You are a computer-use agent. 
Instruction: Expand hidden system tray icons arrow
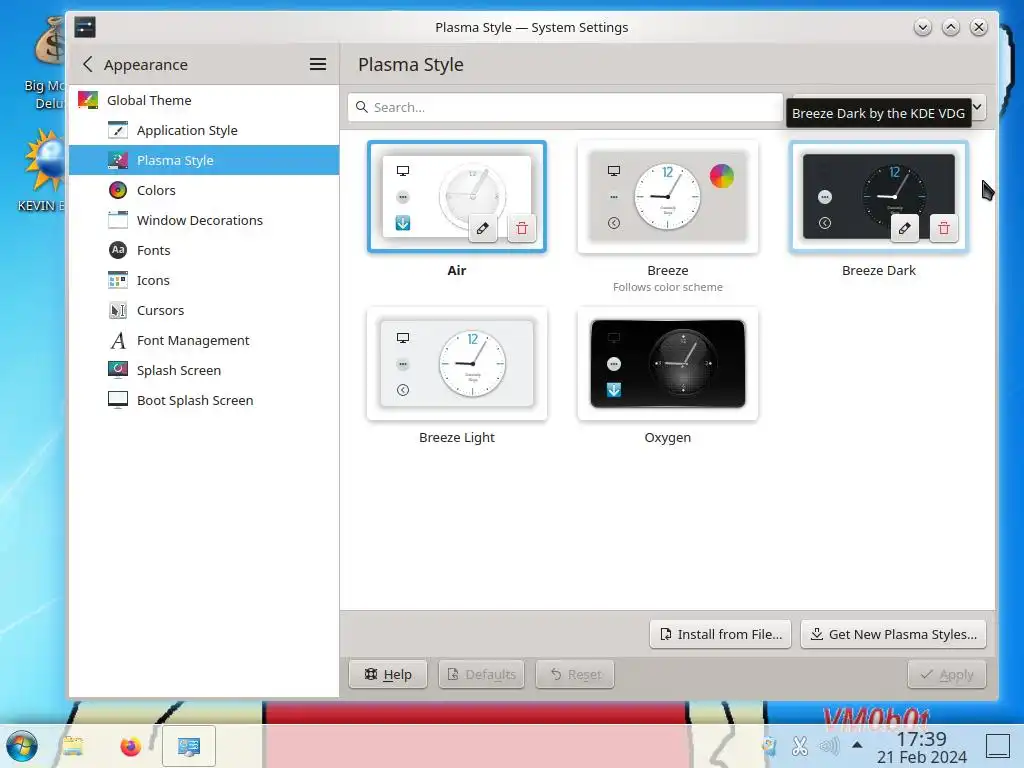pos(857,744)
